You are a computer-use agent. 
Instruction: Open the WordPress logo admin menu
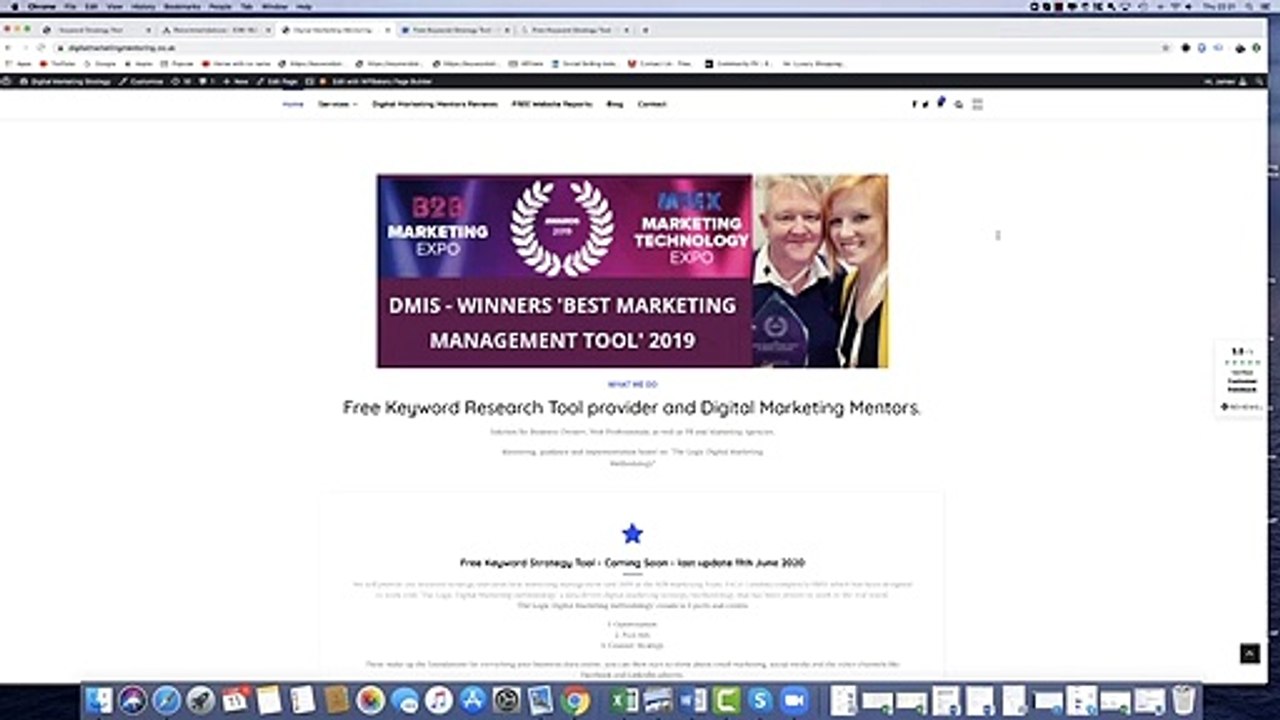tap(7, 81)
